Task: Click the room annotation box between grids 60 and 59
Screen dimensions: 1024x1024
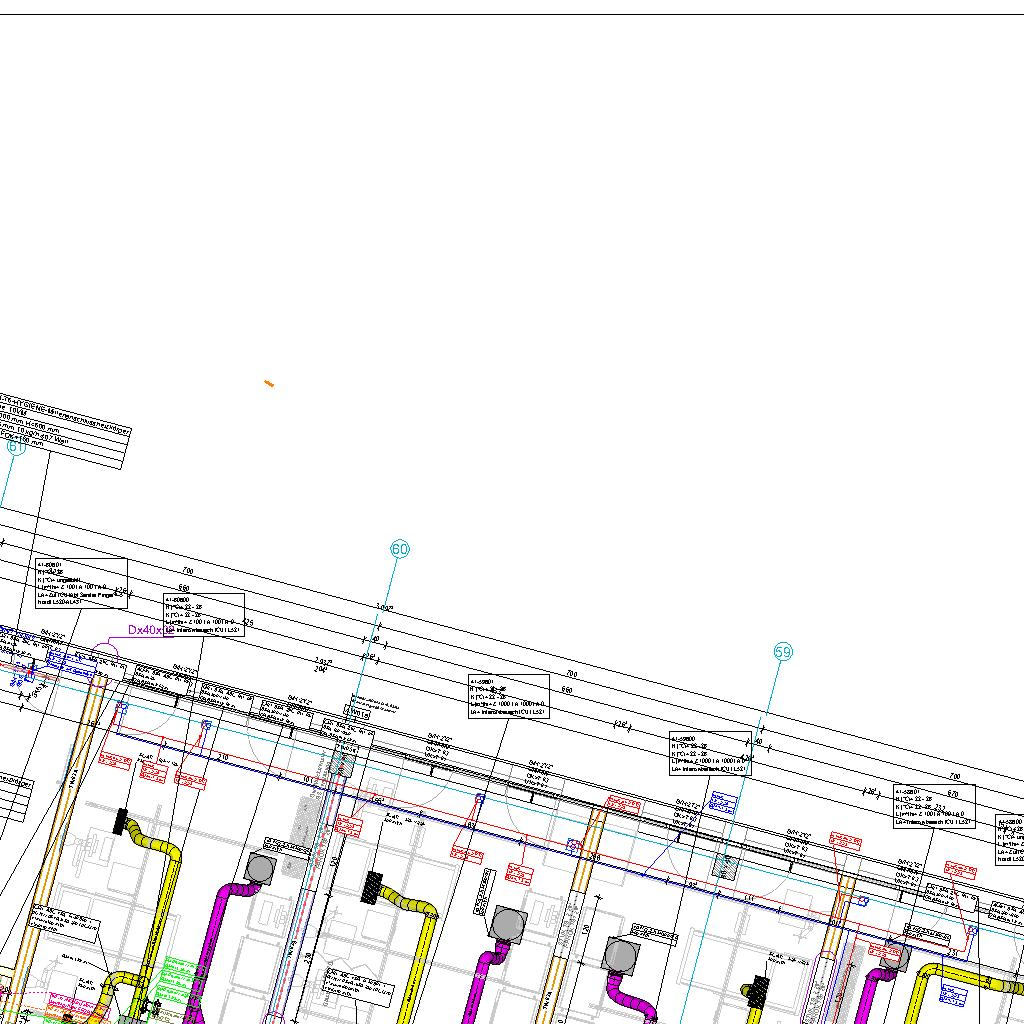Action: click(x=509, y=696)
